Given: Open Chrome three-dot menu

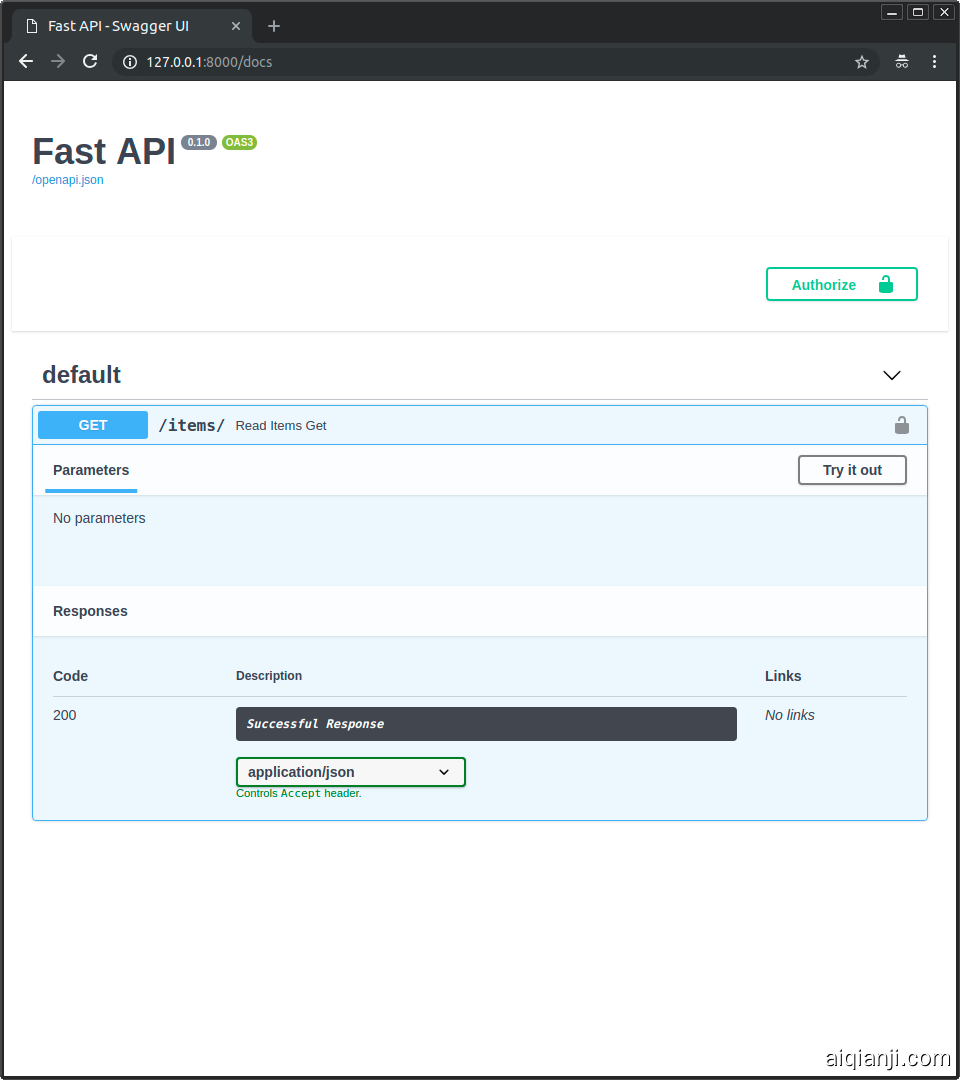Looking at the screenshot, I should pos(935,62).
